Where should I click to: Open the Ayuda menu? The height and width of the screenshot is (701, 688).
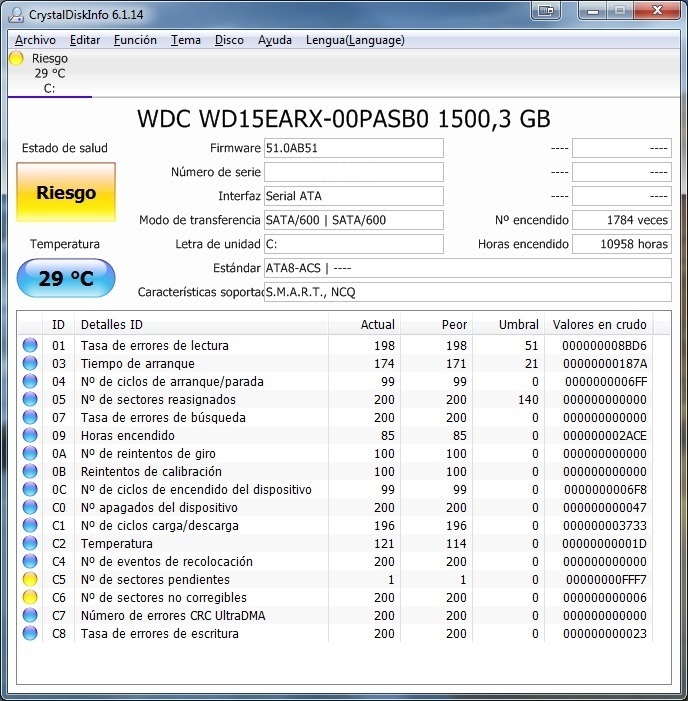pos(274,40)
